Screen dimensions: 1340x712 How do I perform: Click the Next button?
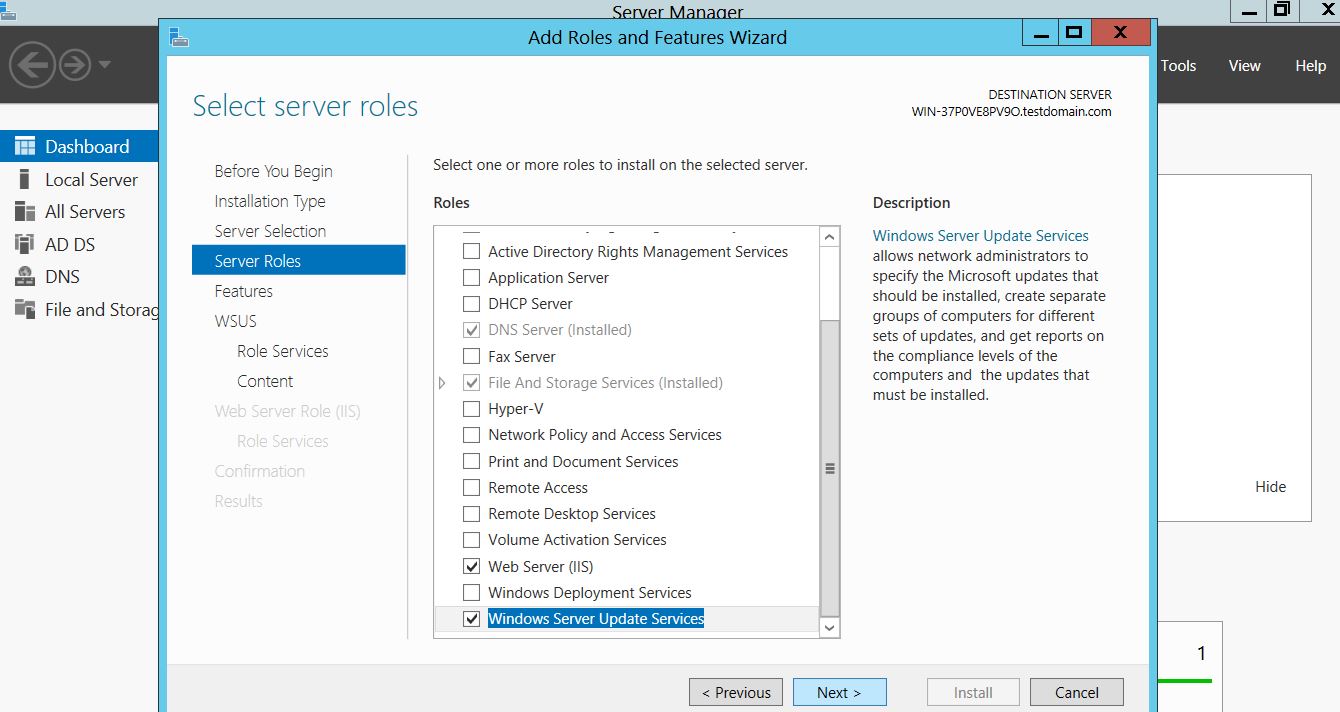(839, 692)
